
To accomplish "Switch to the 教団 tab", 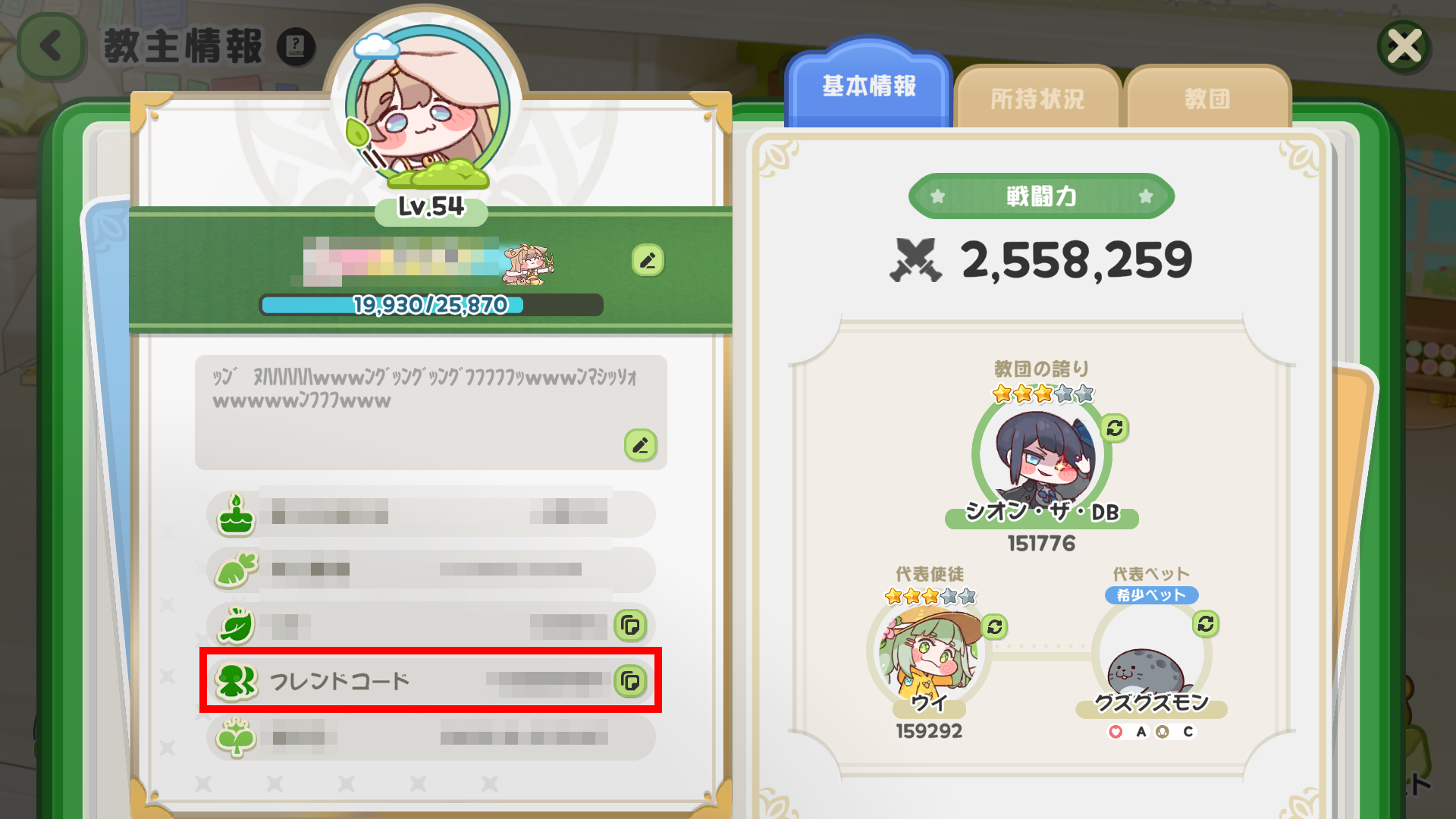I will coord(1207,98).
